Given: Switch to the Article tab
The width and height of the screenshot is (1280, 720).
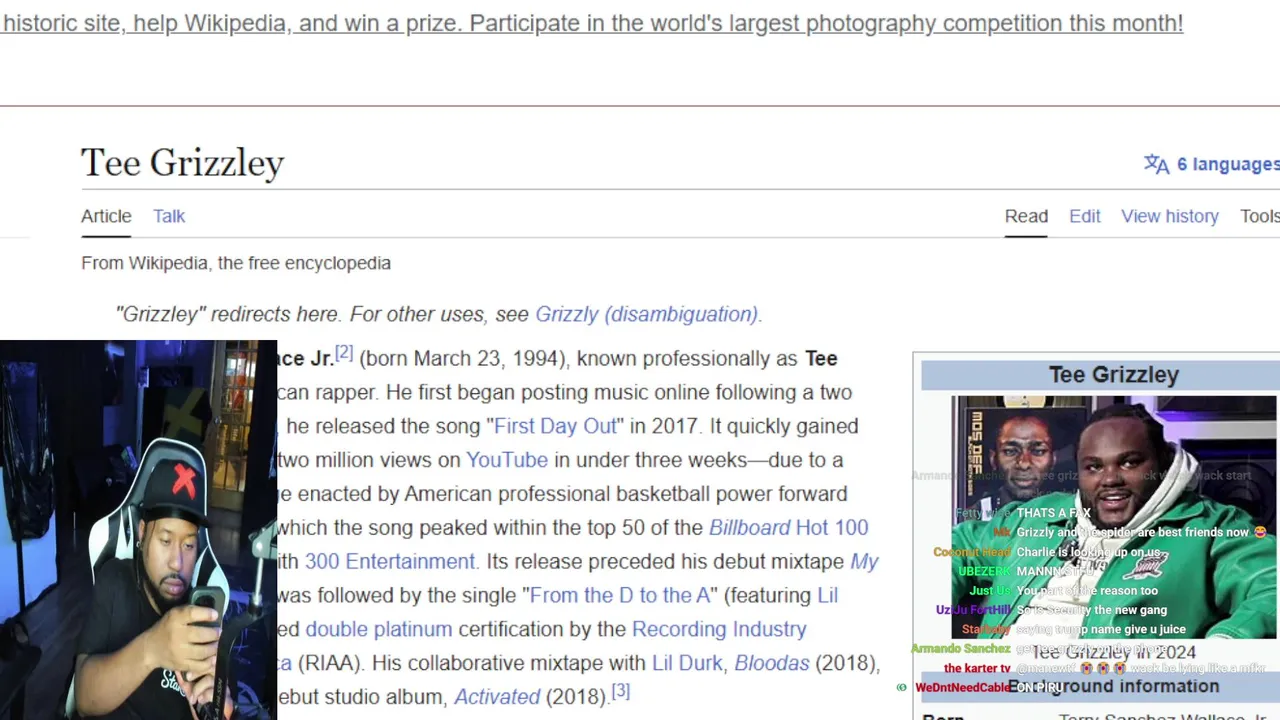Looking at the screenshot, I should 106,216.
